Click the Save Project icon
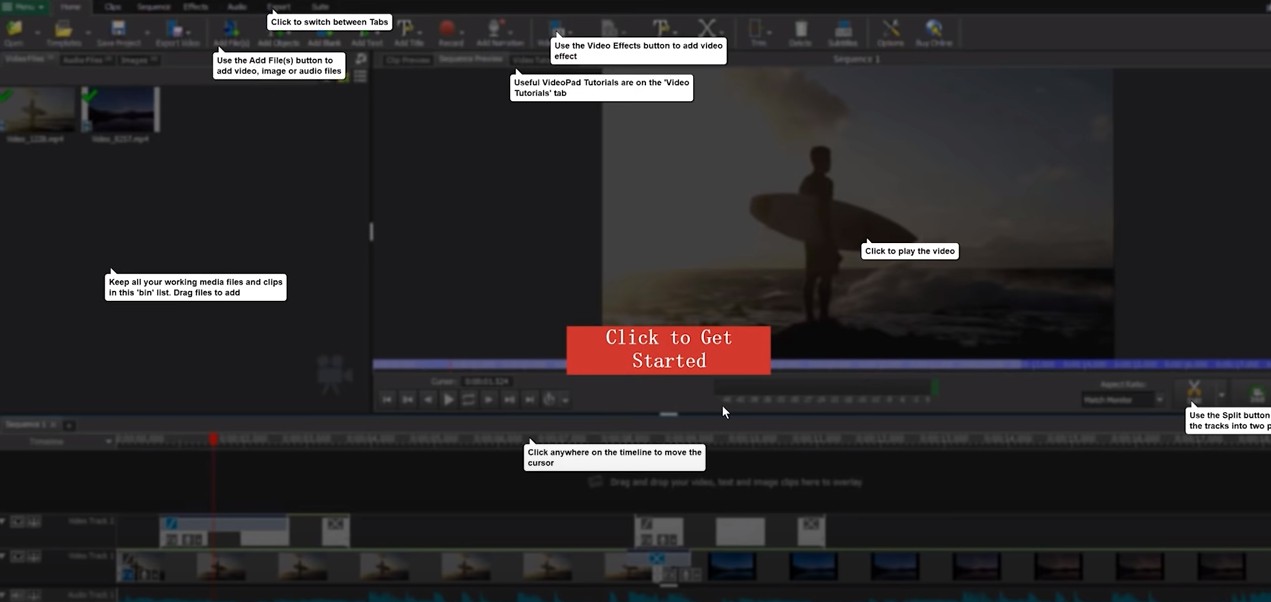This screenshot has width=1271, height=602. pyautogui.click(x=118, y=32)
